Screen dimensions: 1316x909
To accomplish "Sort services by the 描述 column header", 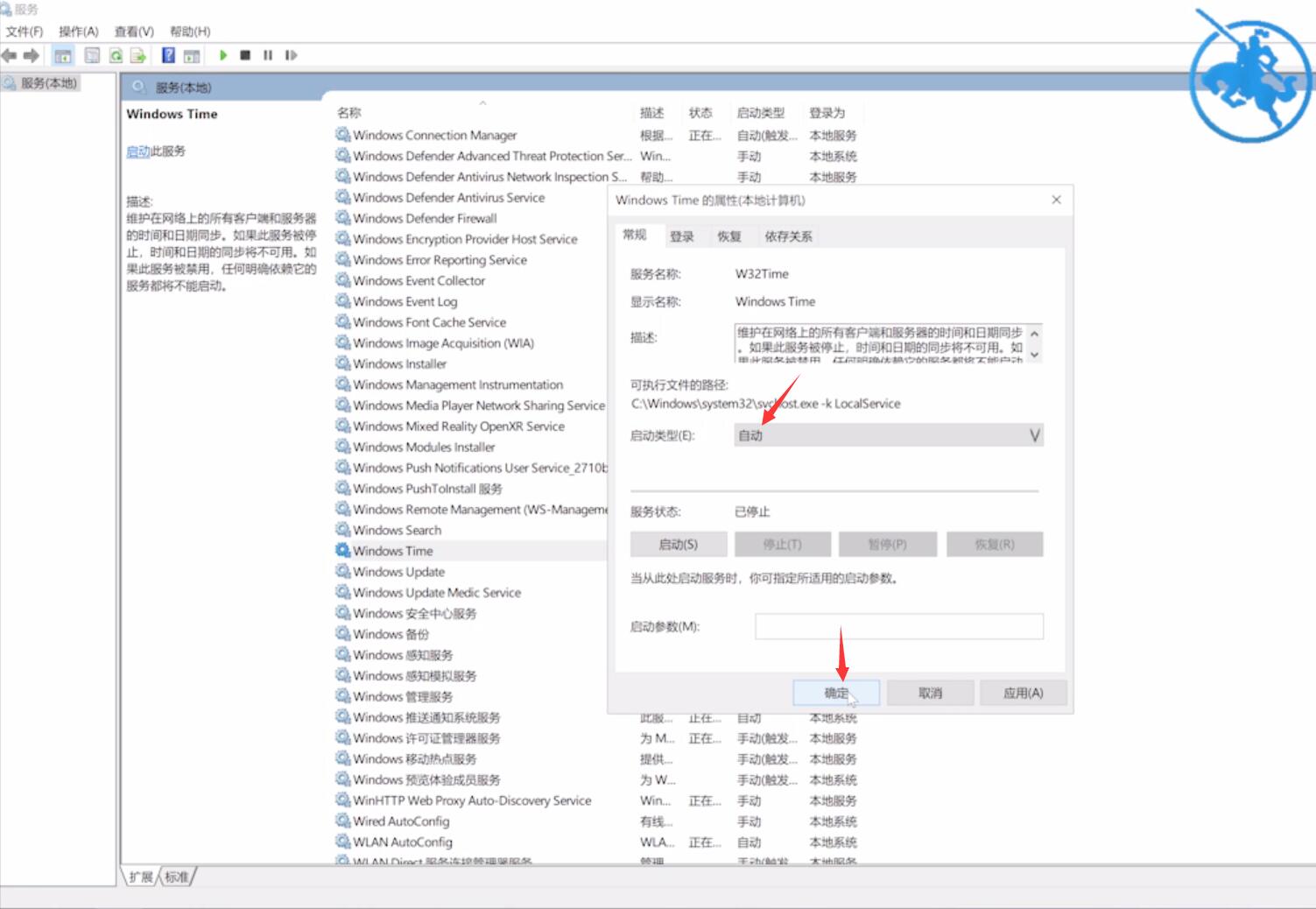I will [652, 112].
